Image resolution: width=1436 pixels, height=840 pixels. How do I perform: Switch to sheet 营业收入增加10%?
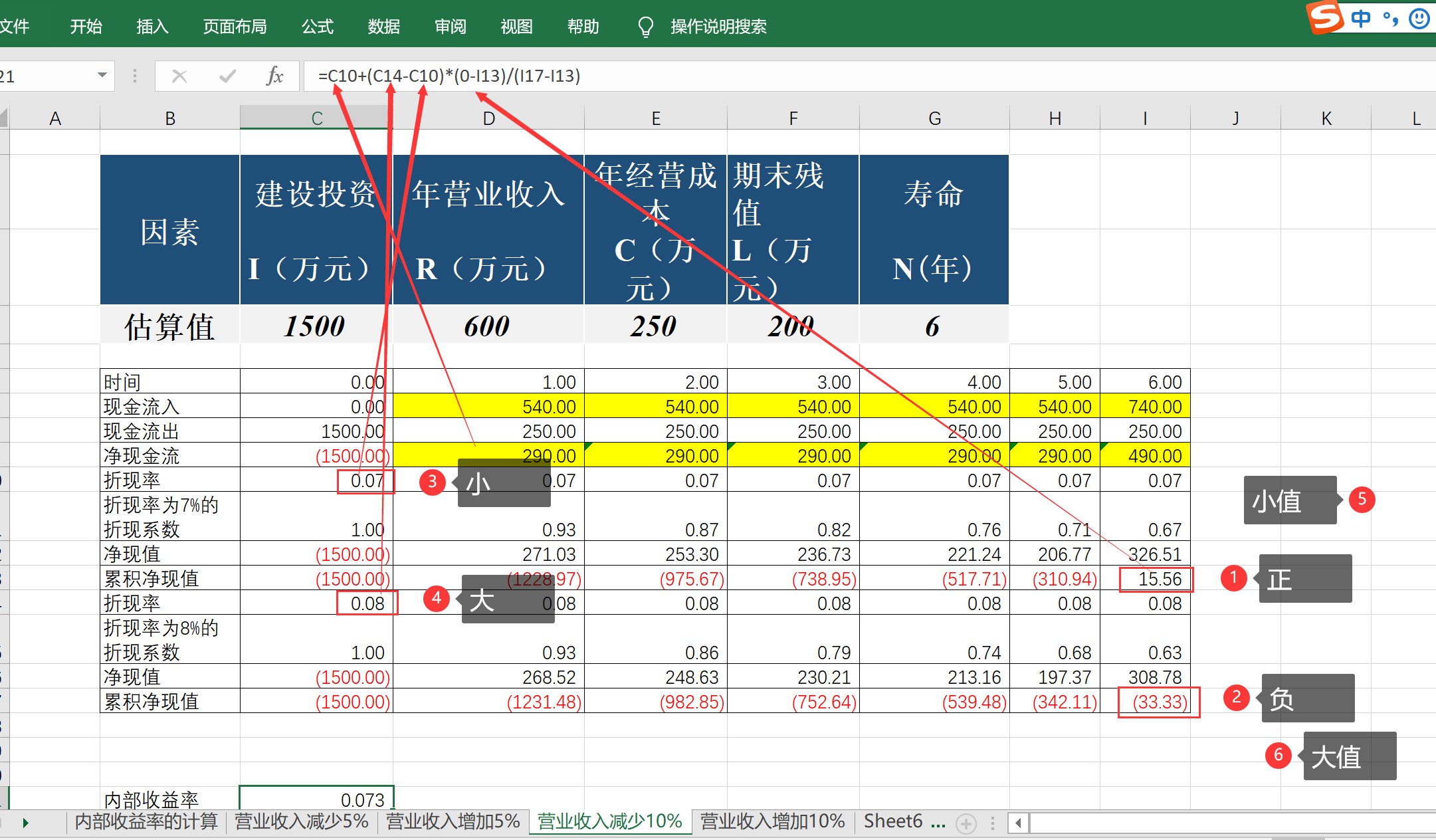click(772, 821)
